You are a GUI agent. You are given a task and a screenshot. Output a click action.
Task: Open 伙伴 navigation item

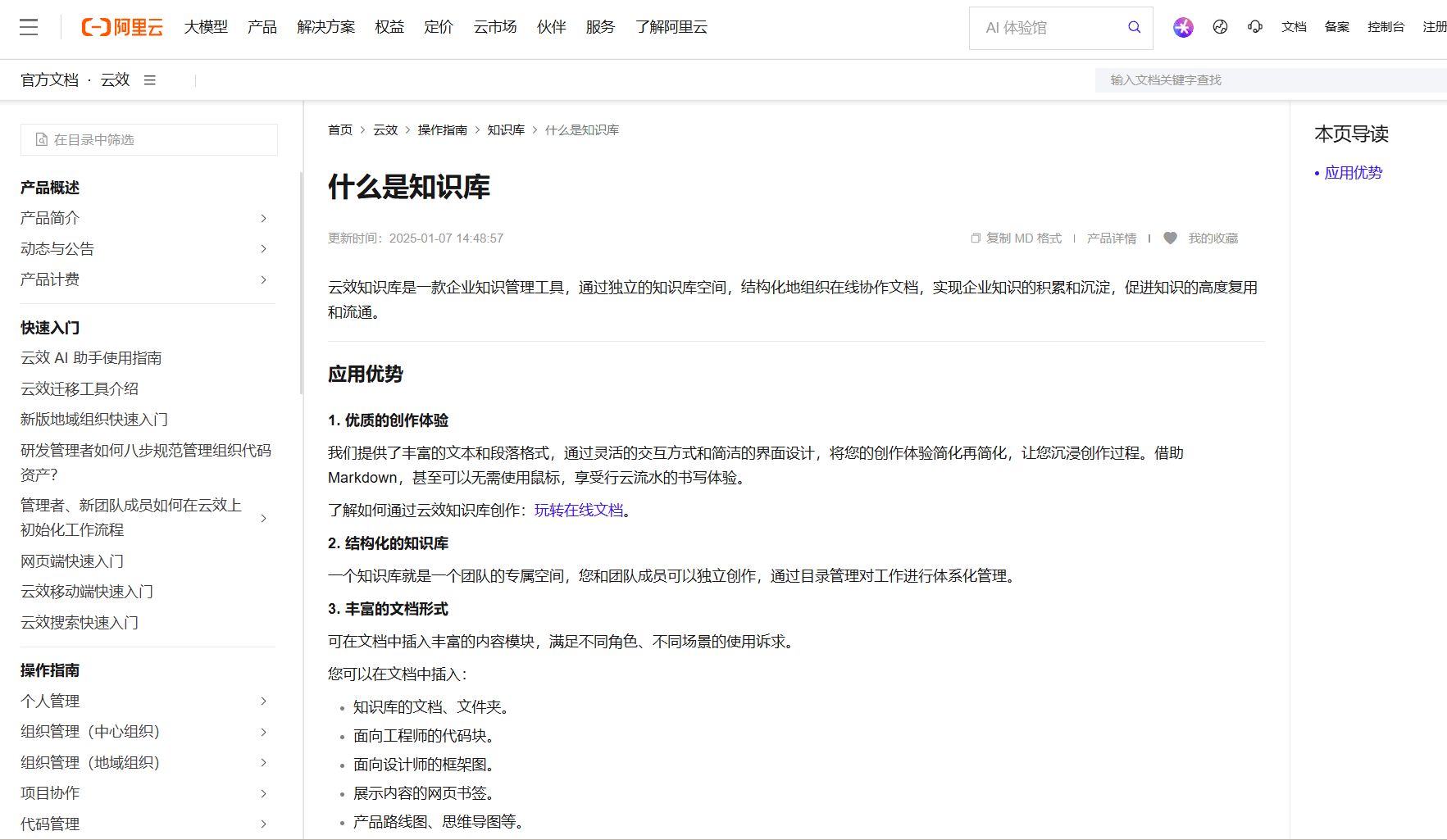[x=552, y=27]
